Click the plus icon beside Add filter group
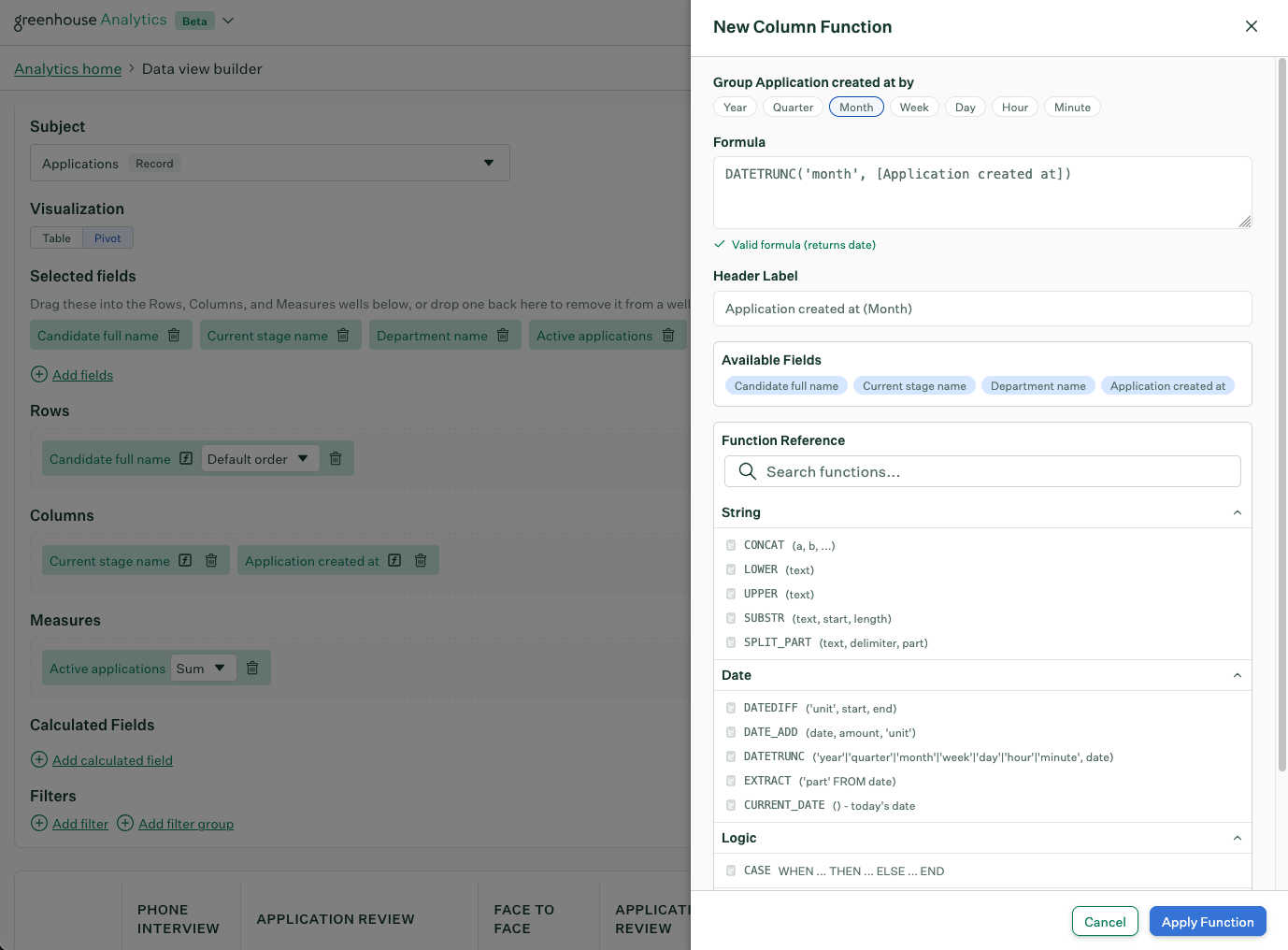1288x950 pixels. coord(125,823)
